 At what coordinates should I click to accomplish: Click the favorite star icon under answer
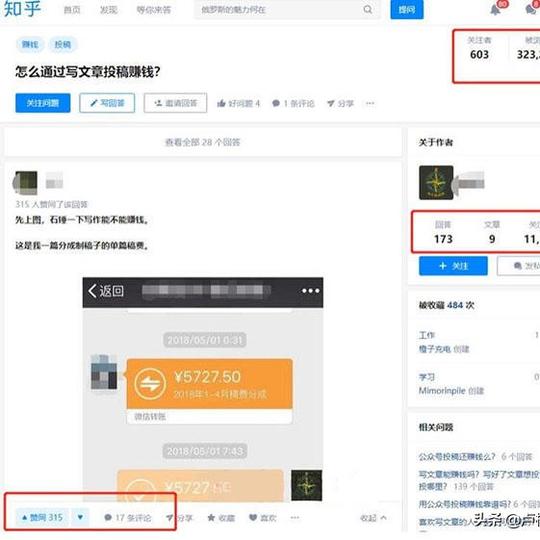211,517
